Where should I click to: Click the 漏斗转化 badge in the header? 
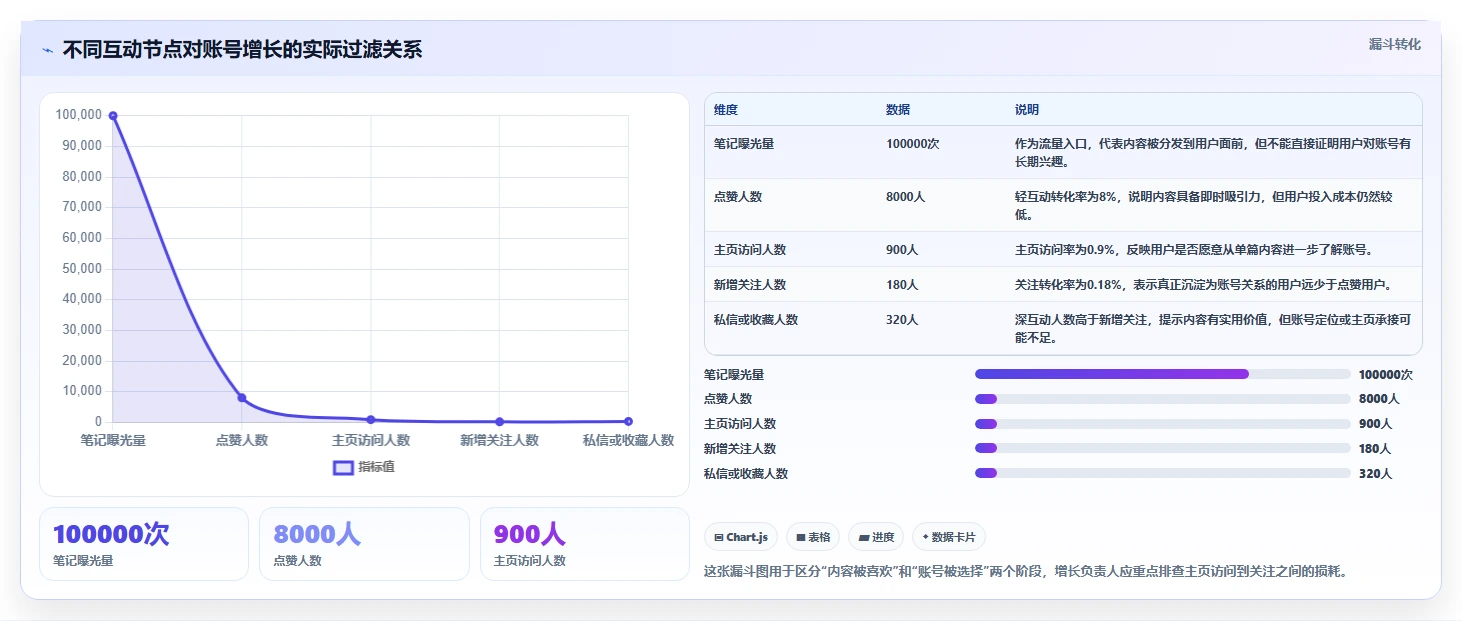1394,44
